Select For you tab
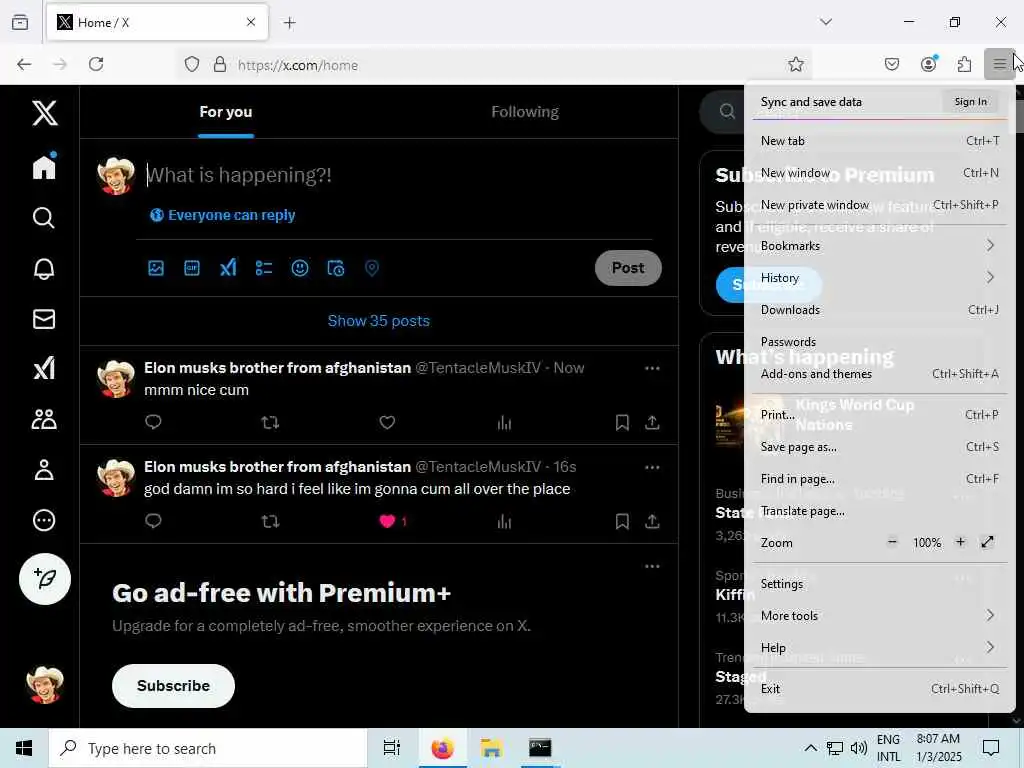 (x=226, y=112)
